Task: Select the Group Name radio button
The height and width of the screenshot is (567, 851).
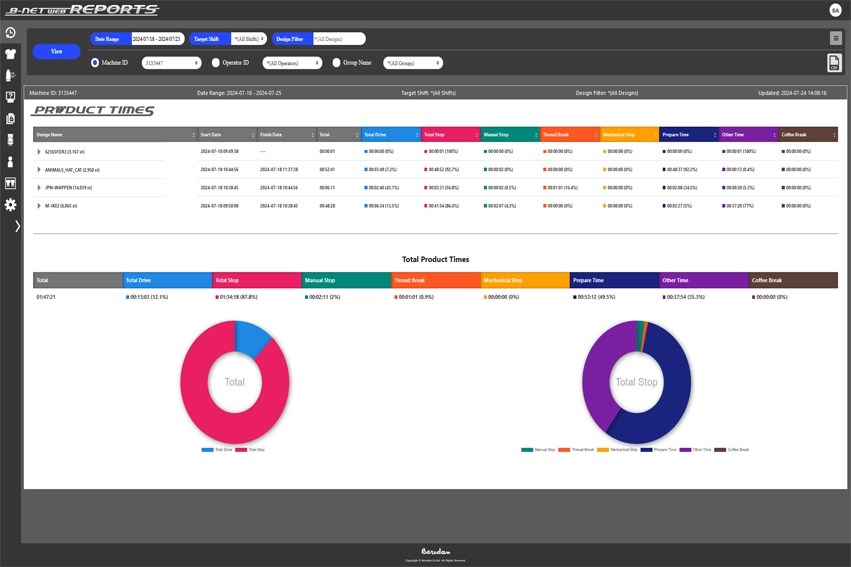Action: click(336, 62)
